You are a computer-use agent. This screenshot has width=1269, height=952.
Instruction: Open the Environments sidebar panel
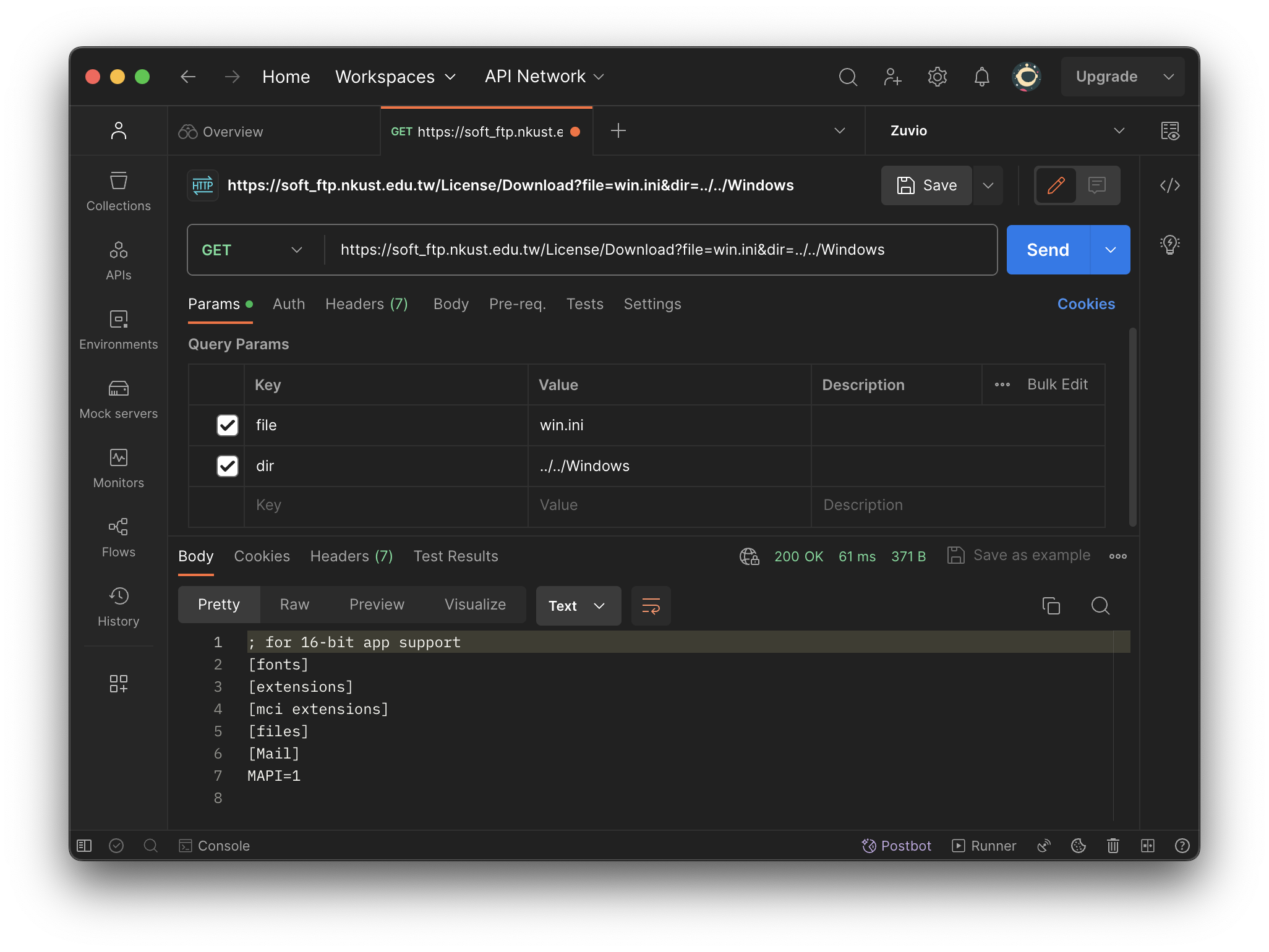point(118,330)
